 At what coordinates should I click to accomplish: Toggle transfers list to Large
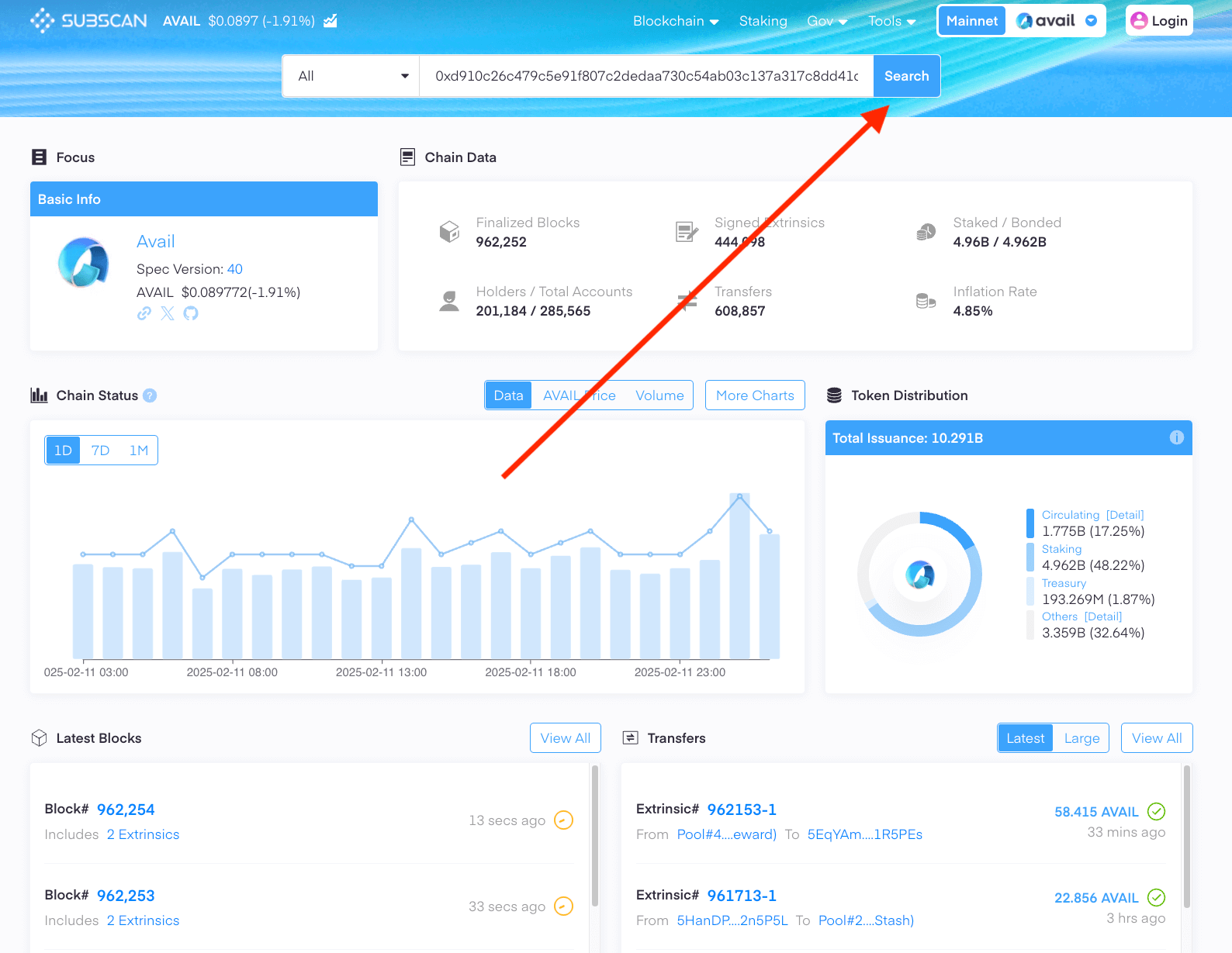pos(1081,738)
